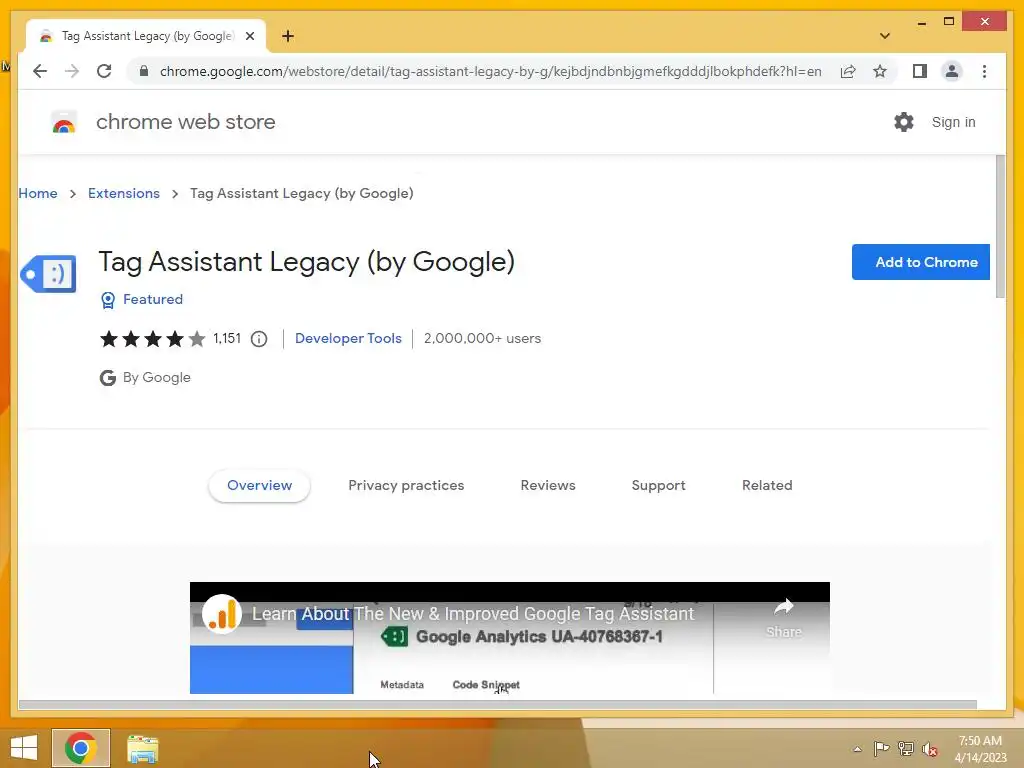Image resolution: width=1024 pixels, height=768 pixels.
Task: Open Chrome's three-dot menu
Action: click(x=984, y=71)
